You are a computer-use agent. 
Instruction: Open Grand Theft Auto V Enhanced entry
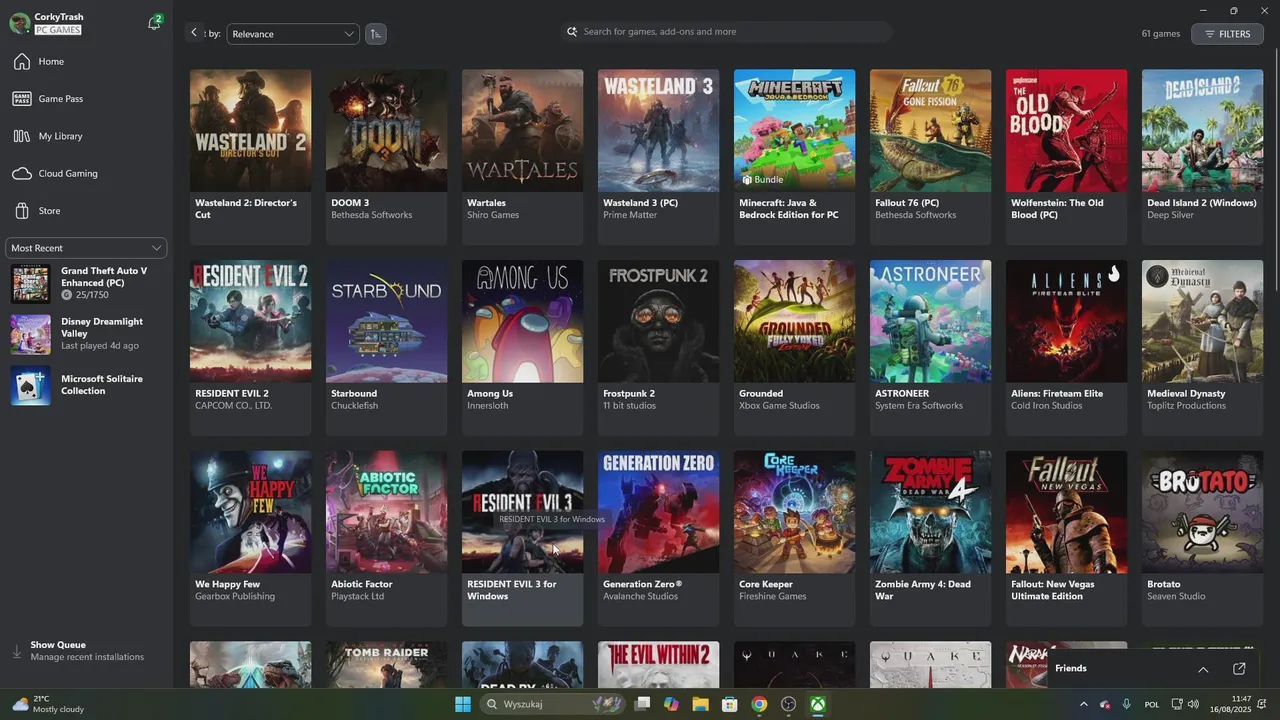point(86,284)
